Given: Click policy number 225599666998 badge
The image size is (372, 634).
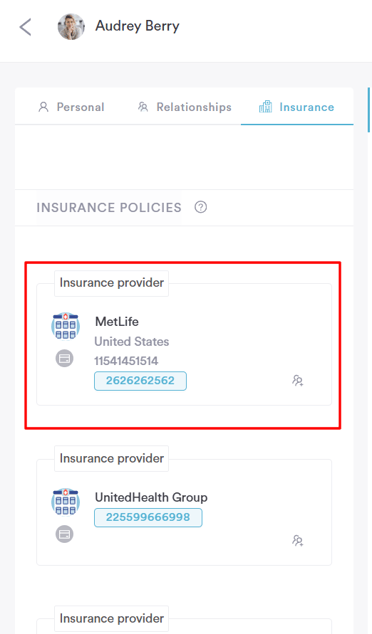Looking at the screenshot, I should (148, 518).
